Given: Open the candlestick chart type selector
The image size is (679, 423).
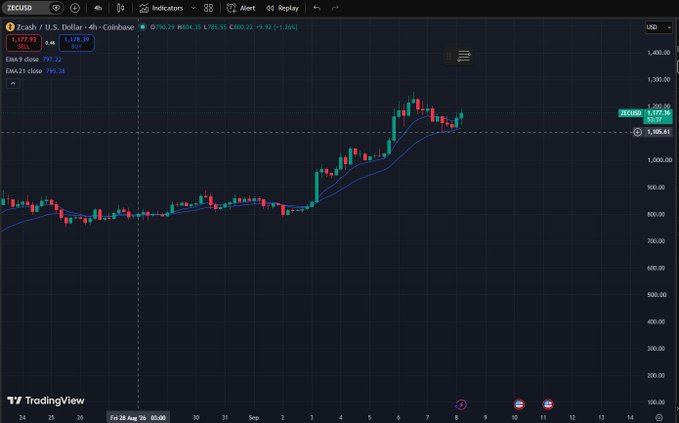Looking at the screenshot, I should click(121, 8).
